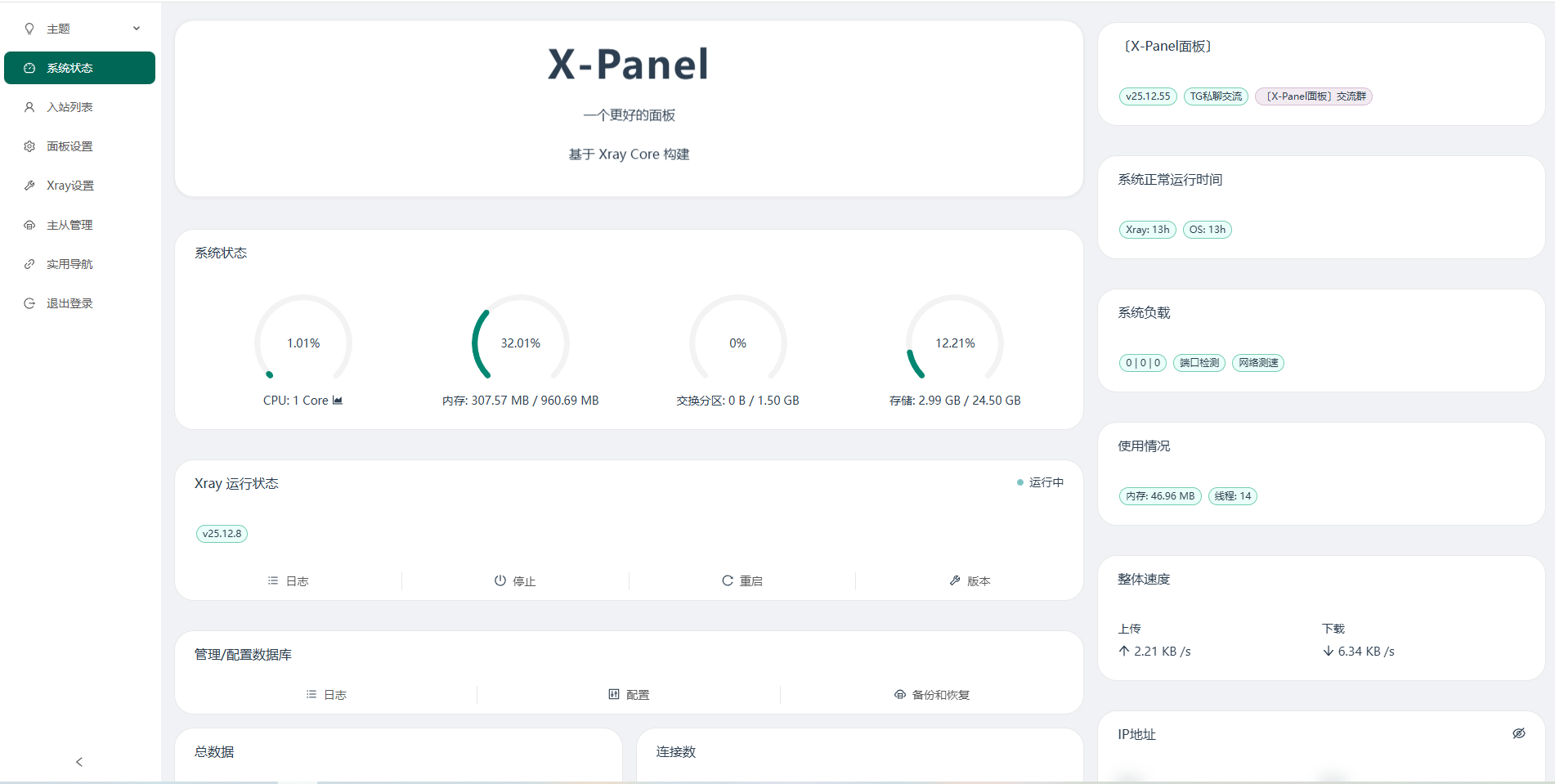This screenshot has width=1555, height=784.
Task: Click 备份和恢复 cloud icon
Action: [x=899, y=694]
